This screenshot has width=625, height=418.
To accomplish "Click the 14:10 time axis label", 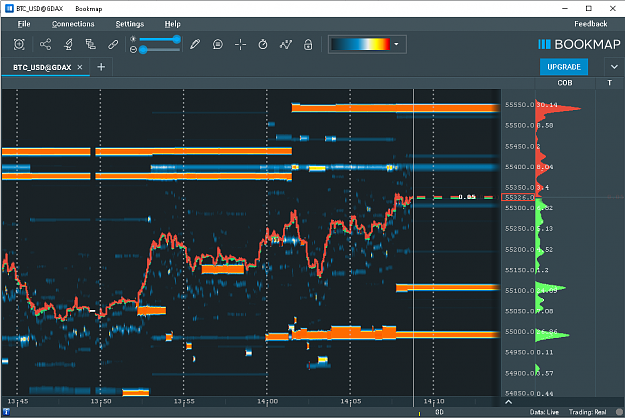I will point(434,401).
